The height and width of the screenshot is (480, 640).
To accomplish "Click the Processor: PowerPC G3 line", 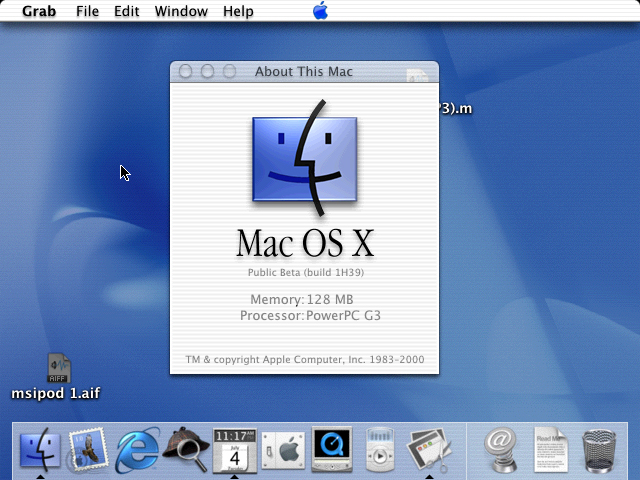I will (x=310, y=316).
